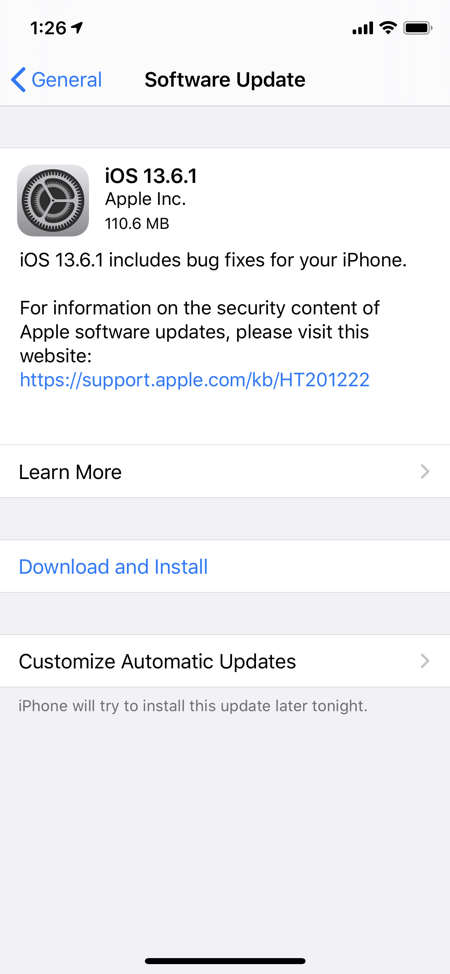Tap the install later tonight footer note
Image resolution: width=450 pixels, height=974 pixels.
193,706
